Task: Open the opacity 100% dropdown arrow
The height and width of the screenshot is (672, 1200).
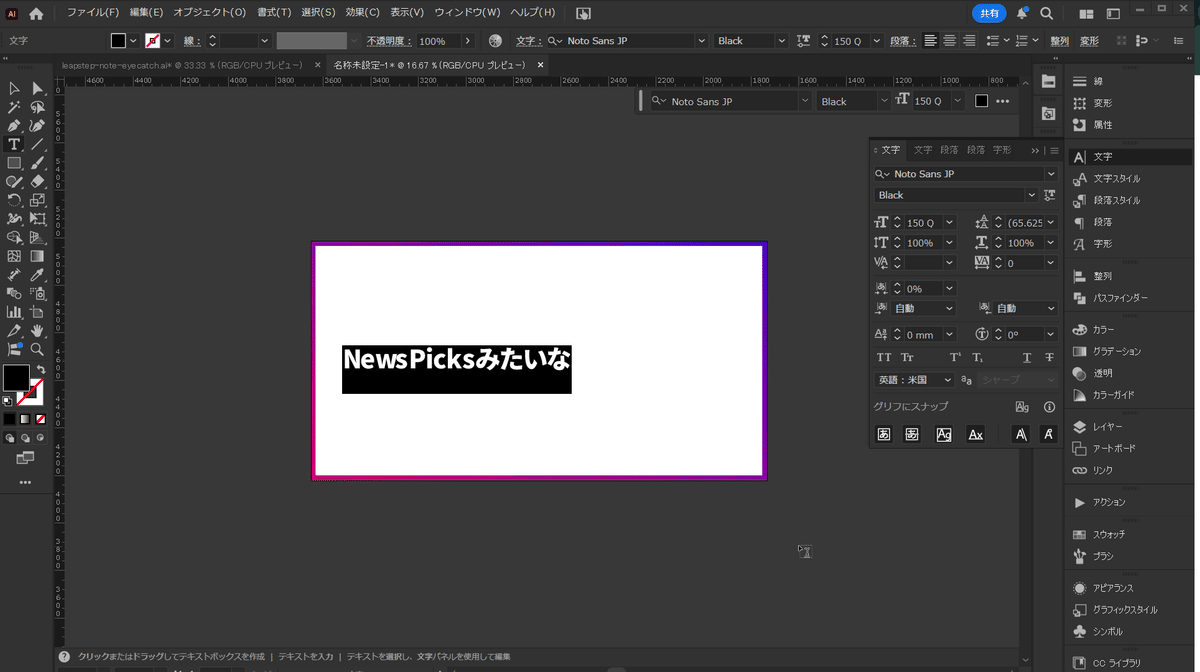Action: [x=467, y=41]
